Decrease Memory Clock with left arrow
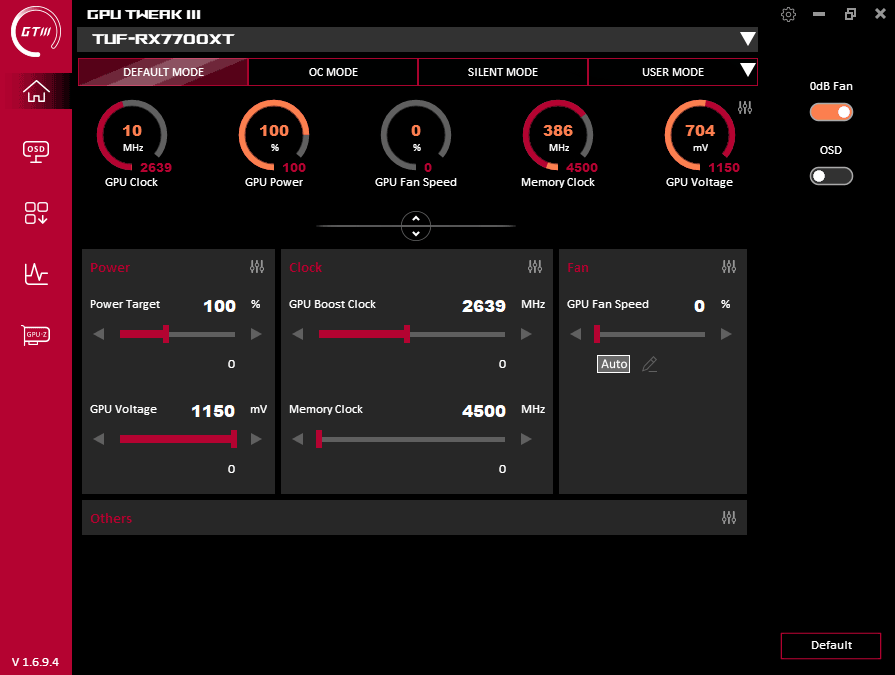This screenshot has width=895, height=675. 297,439
